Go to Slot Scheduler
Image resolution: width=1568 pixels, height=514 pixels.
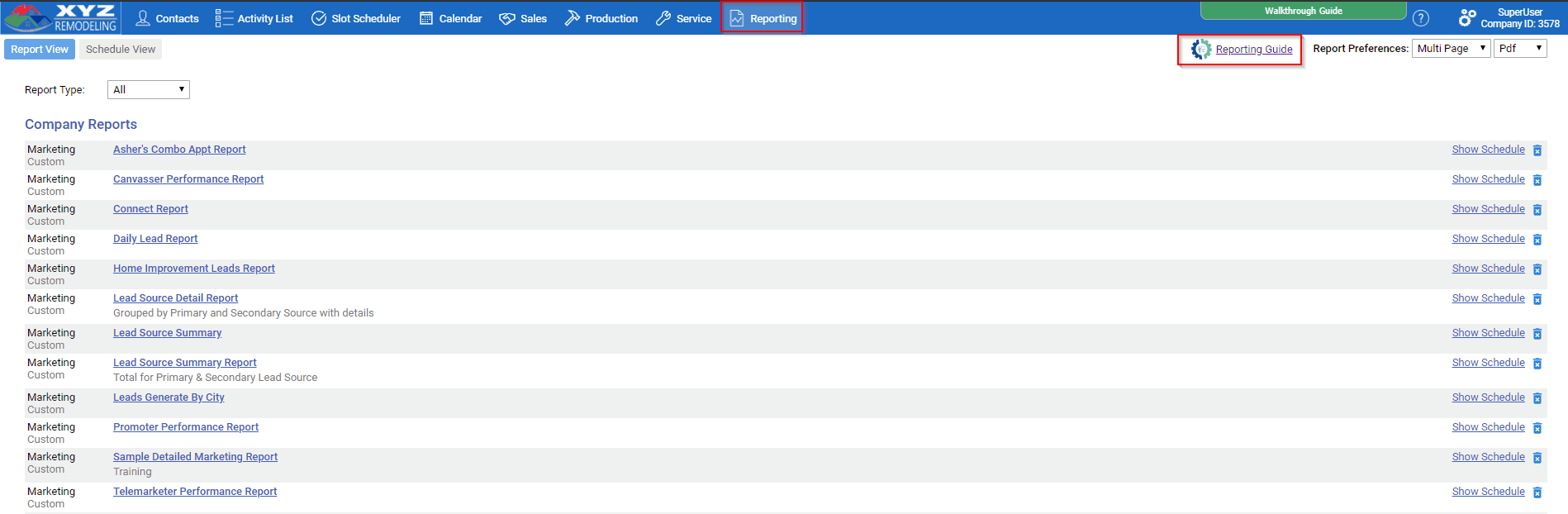point(356,18)
